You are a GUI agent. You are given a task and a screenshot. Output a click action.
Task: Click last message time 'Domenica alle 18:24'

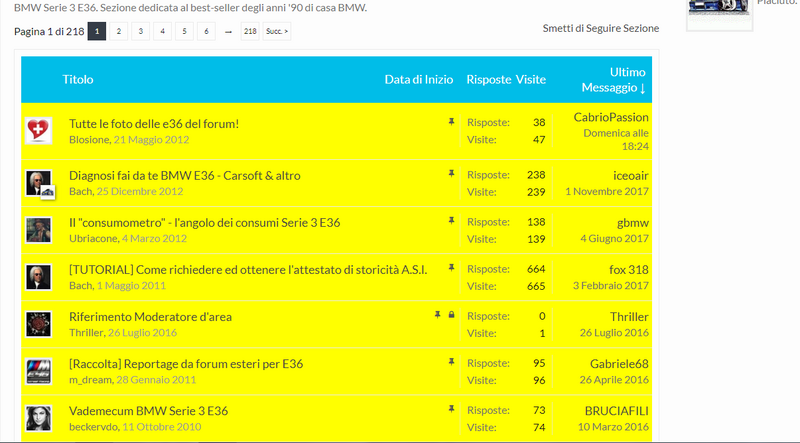[x=616, y=140]
